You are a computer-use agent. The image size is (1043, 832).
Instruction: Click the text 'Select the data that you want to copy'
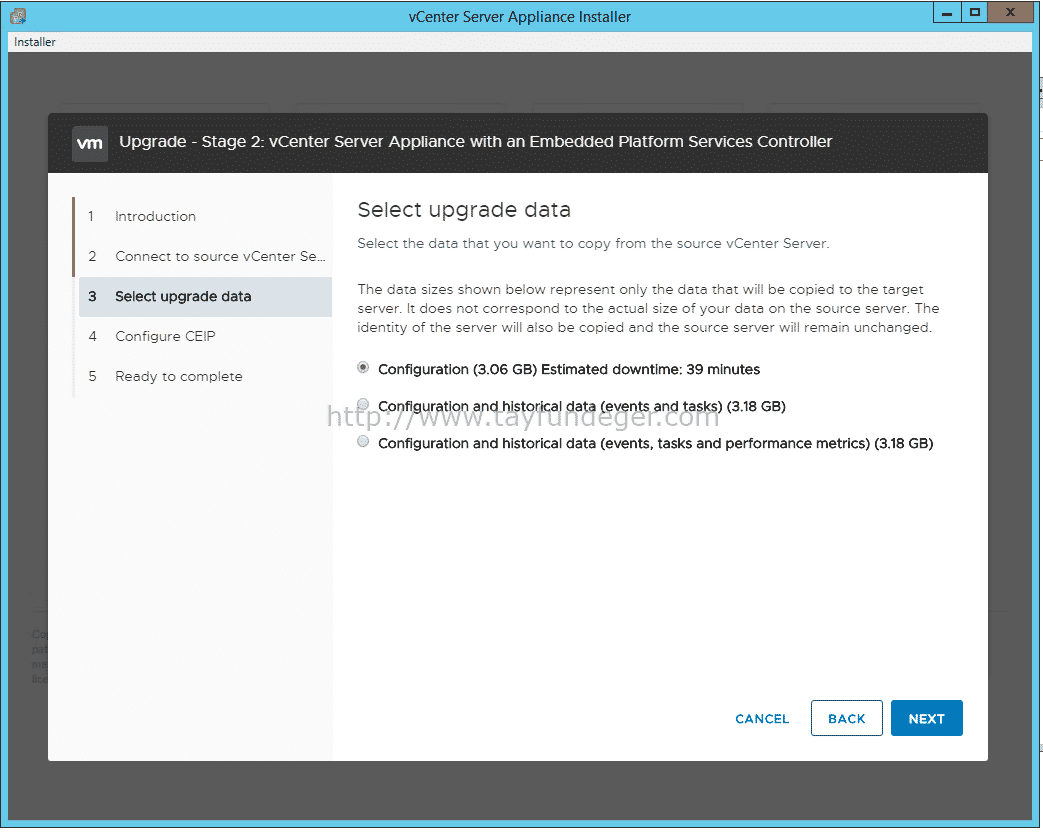point(484,243)
